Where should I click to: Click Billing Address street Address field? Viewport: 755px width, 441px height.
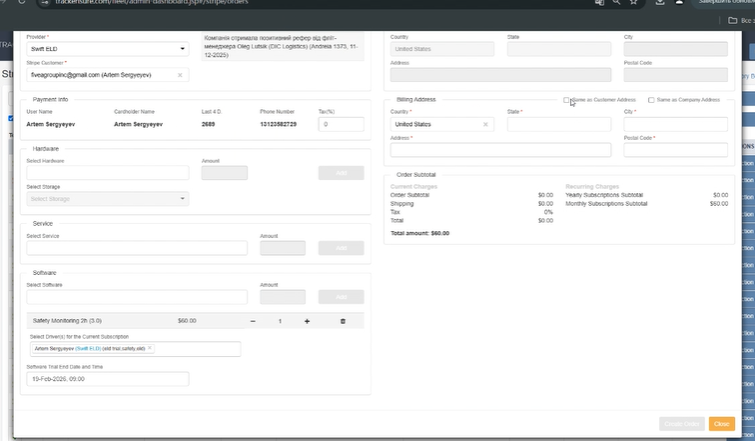(x=500, y=150)
